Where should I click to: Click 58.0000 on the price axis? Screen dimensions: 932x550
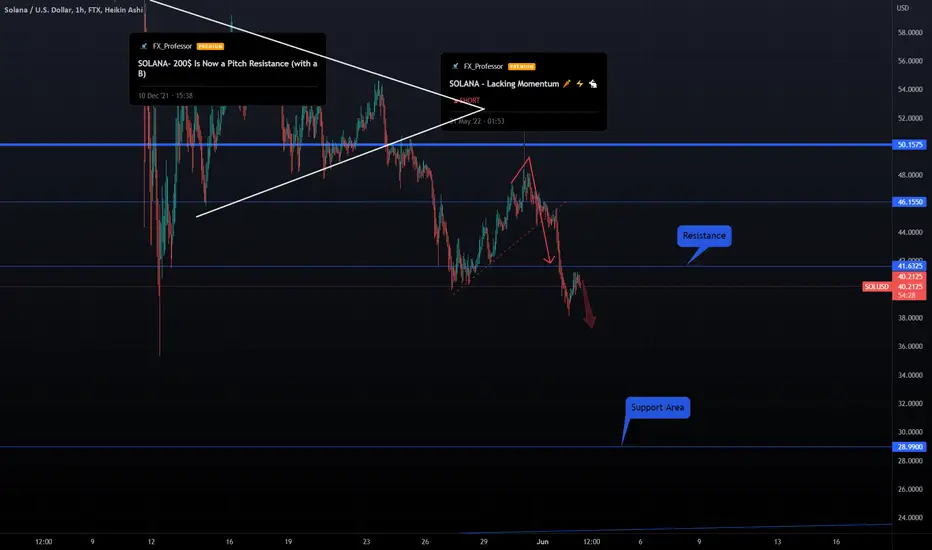(910, 33)
